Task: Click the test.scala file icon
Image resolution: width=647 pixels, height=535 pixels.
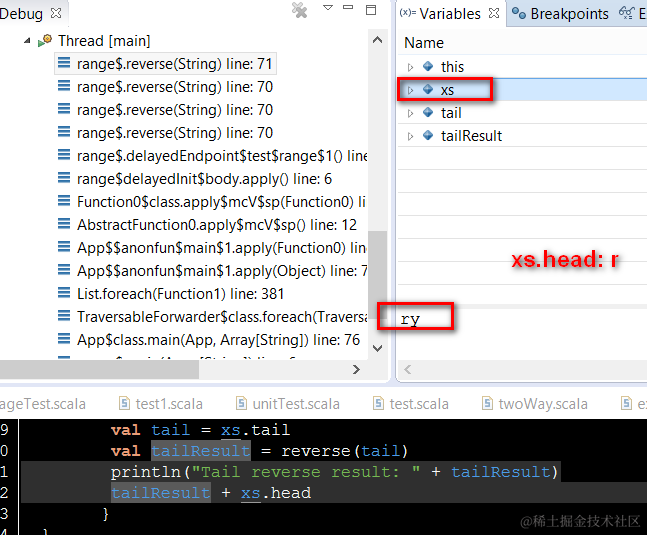Action: (378, 403)
